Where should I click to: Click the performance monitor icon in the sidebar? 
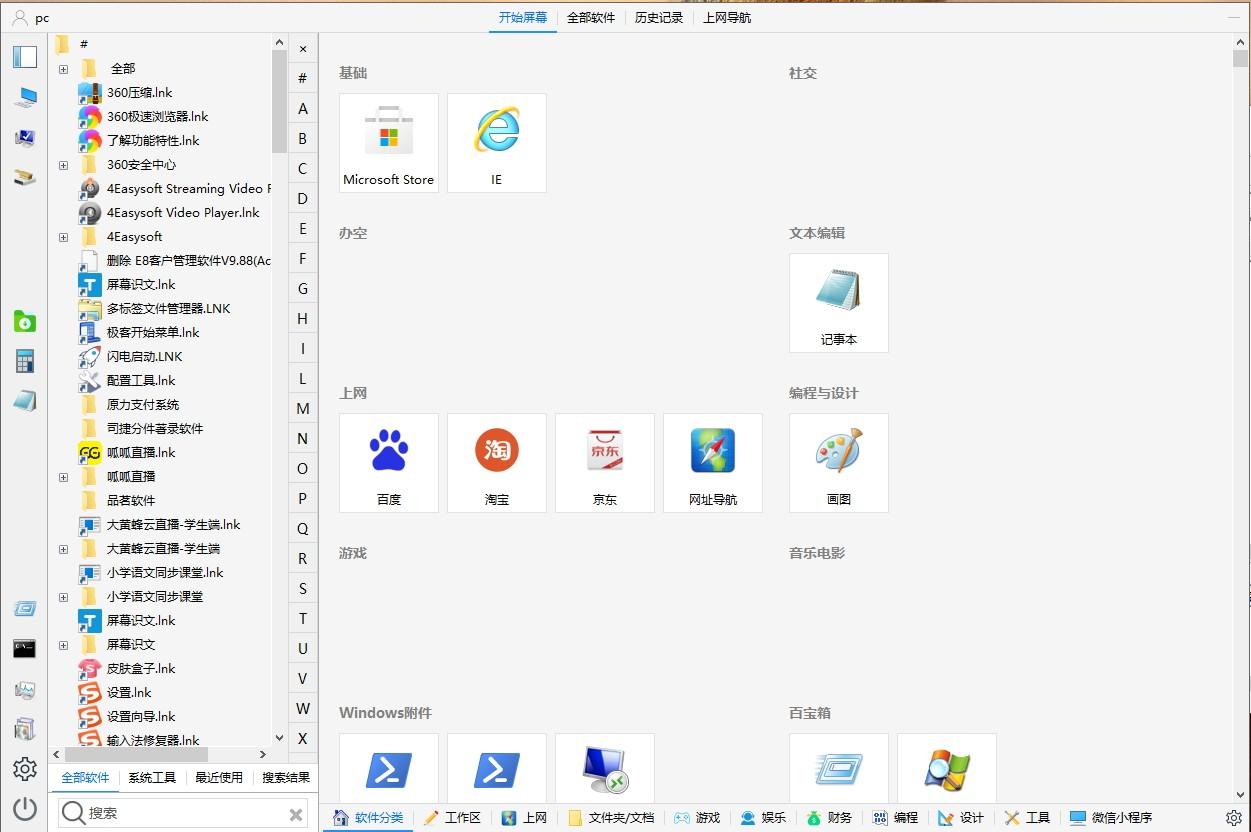point(25,690)
